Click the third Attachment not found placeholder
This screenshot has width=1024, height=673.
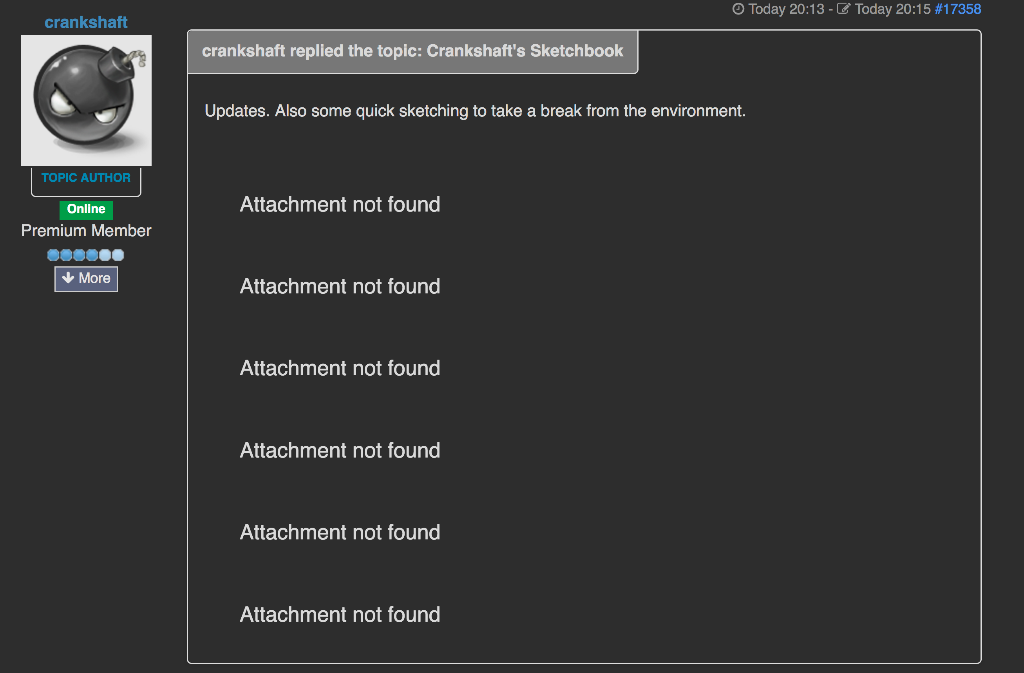coord(340,368)
